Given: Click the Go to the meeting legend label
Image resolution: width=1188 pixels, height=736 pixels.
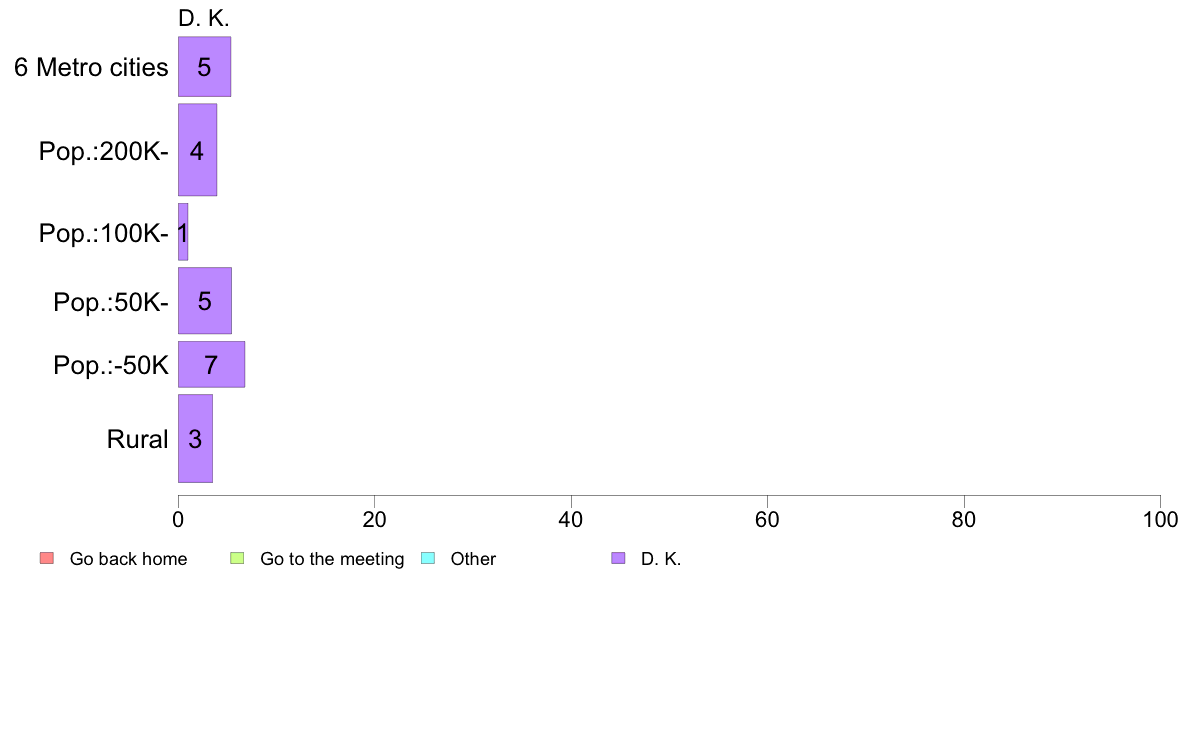Looking at the screenshot, I should [332, 559].
